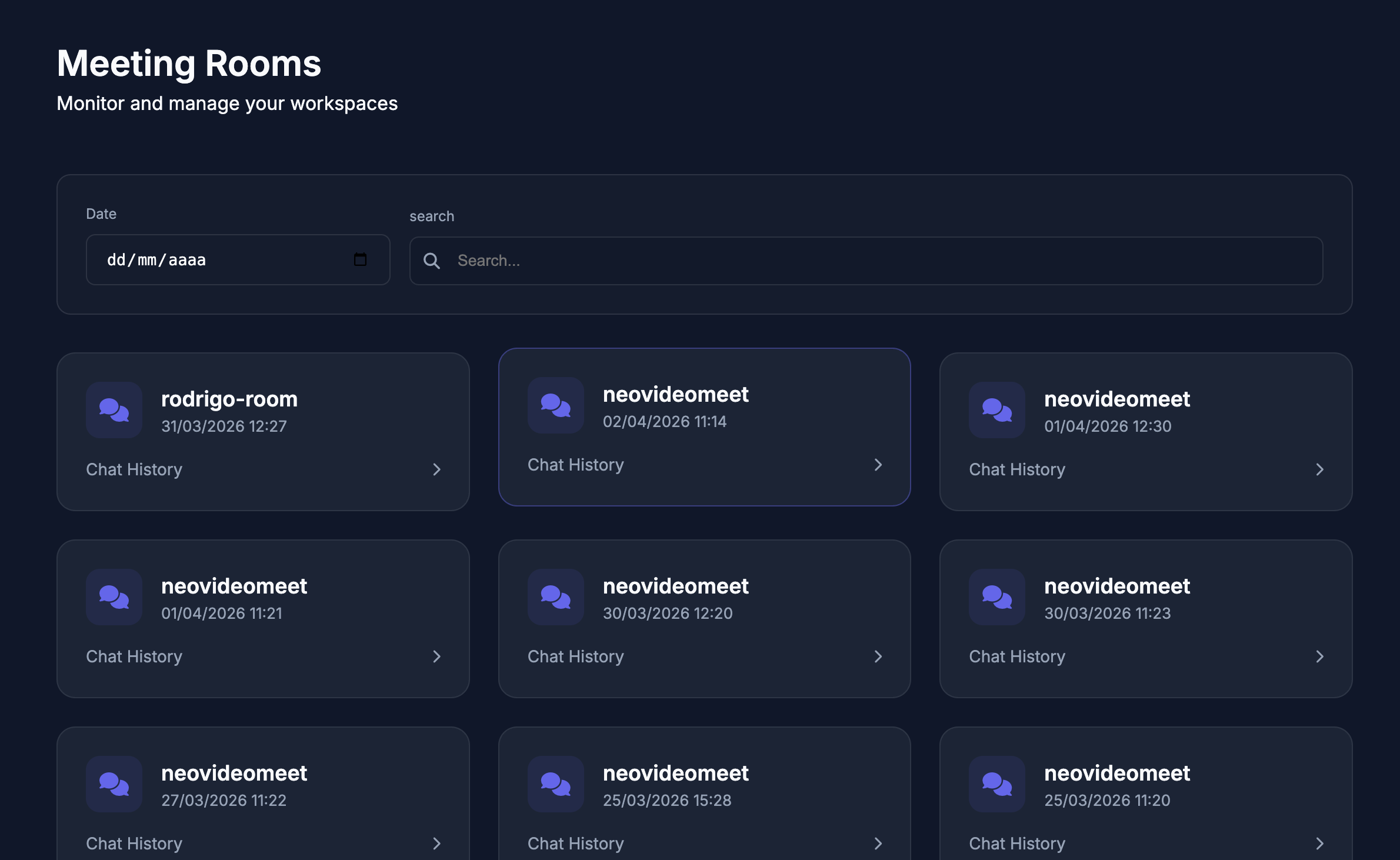
Task: Click chat icon of the 02/04/2026 11:14 room
Action: tap(556, 405)
